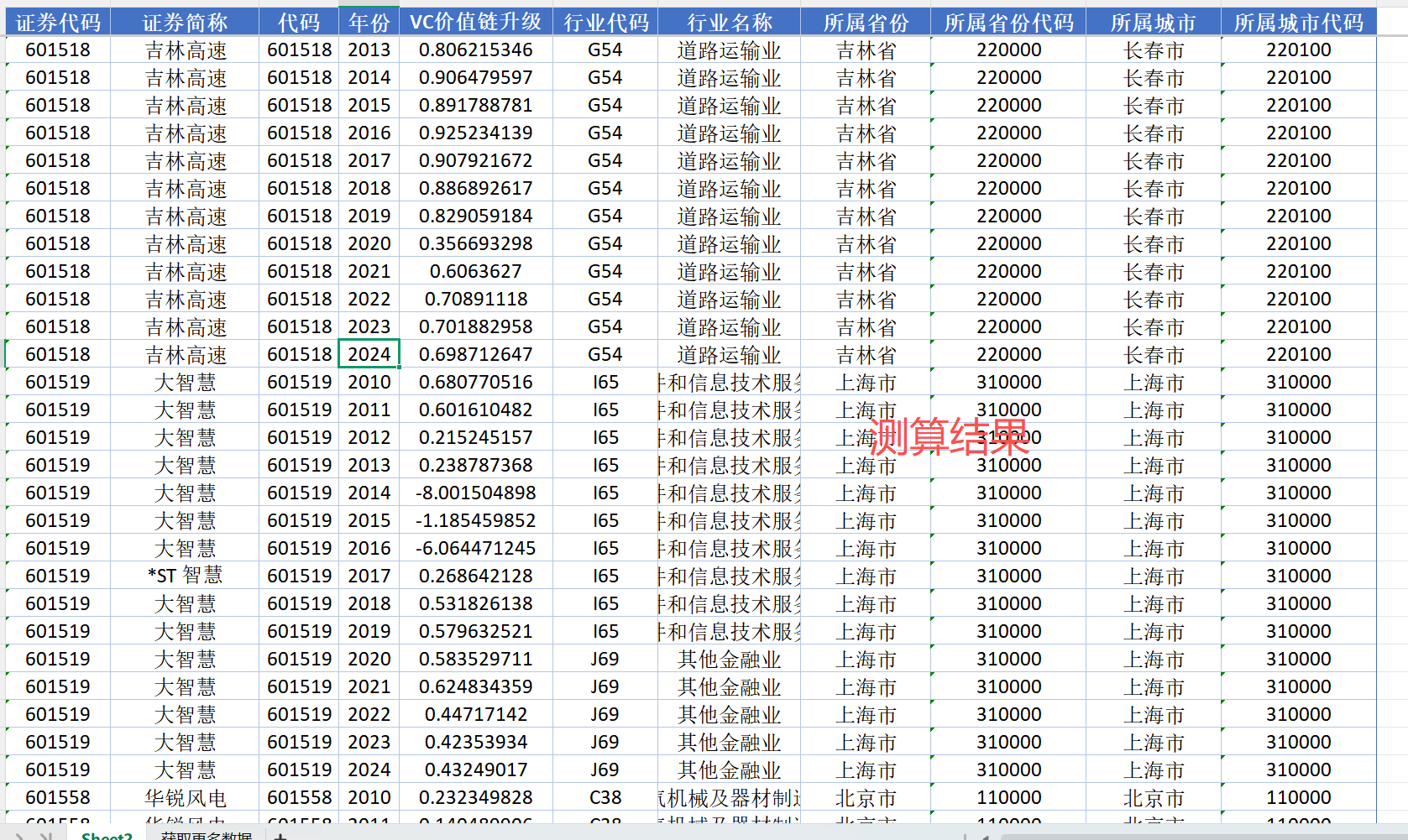The width and height of the screenshot is (1408, 840).
Task: Select the cell containing 0.238787368
Action: tap(476, 466)
